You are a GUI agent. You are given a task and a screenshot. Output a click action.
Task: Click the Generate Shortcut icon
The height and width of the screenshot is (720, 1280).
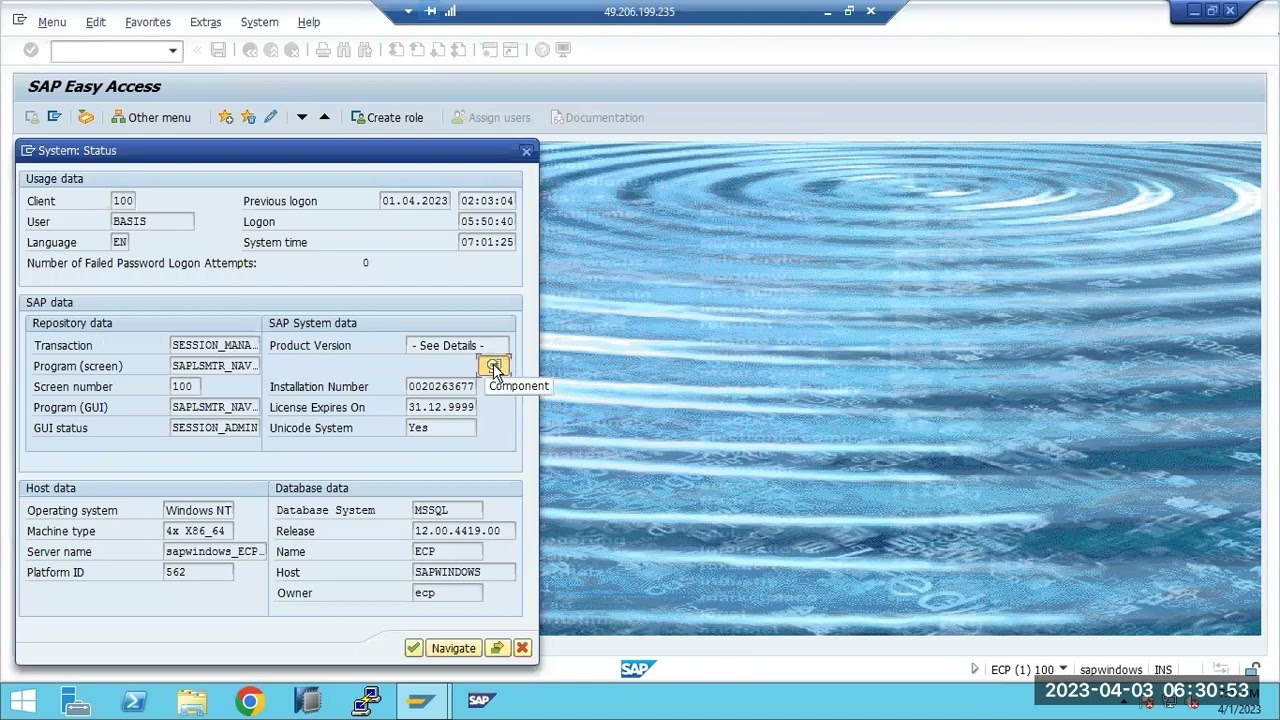511,50
